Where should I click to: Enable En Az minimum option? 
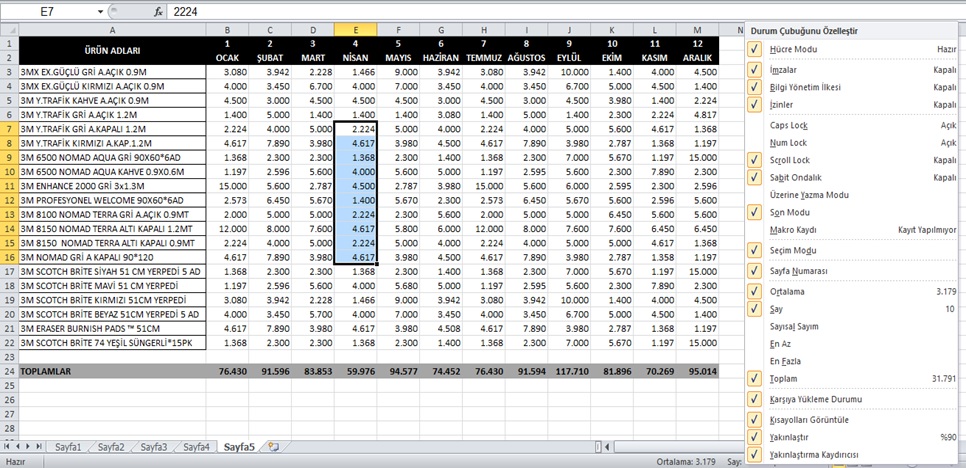click(853, 344)
